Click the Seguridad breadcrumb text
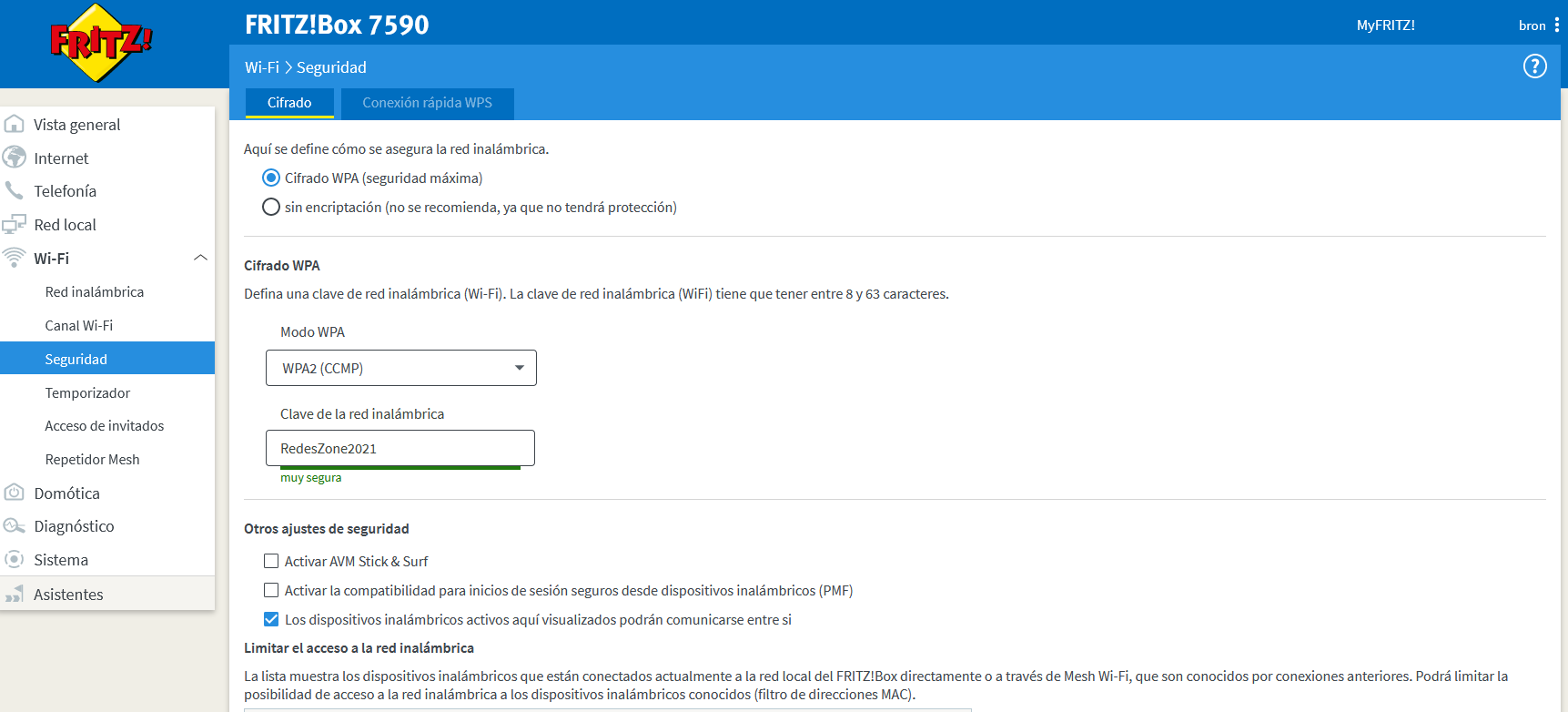Screen dimensions: 1568x712 click(x=331, y=67)
